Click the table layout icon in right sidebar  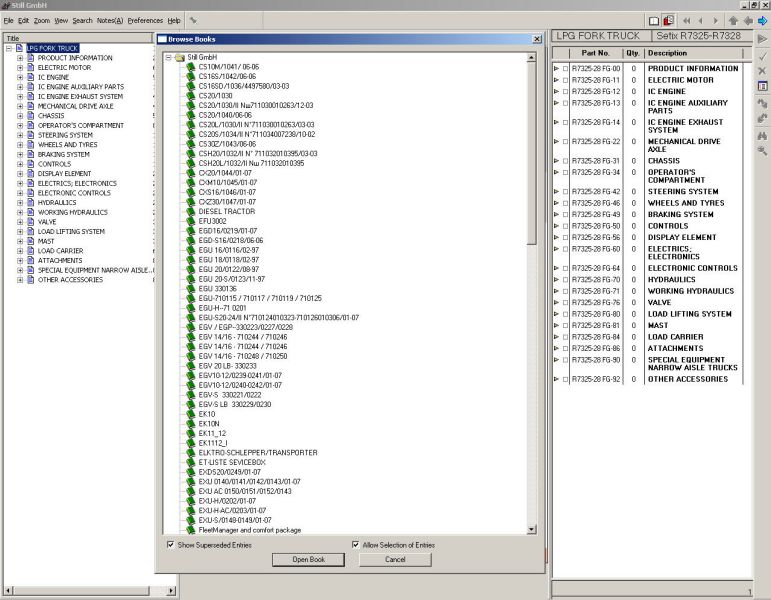763,86
